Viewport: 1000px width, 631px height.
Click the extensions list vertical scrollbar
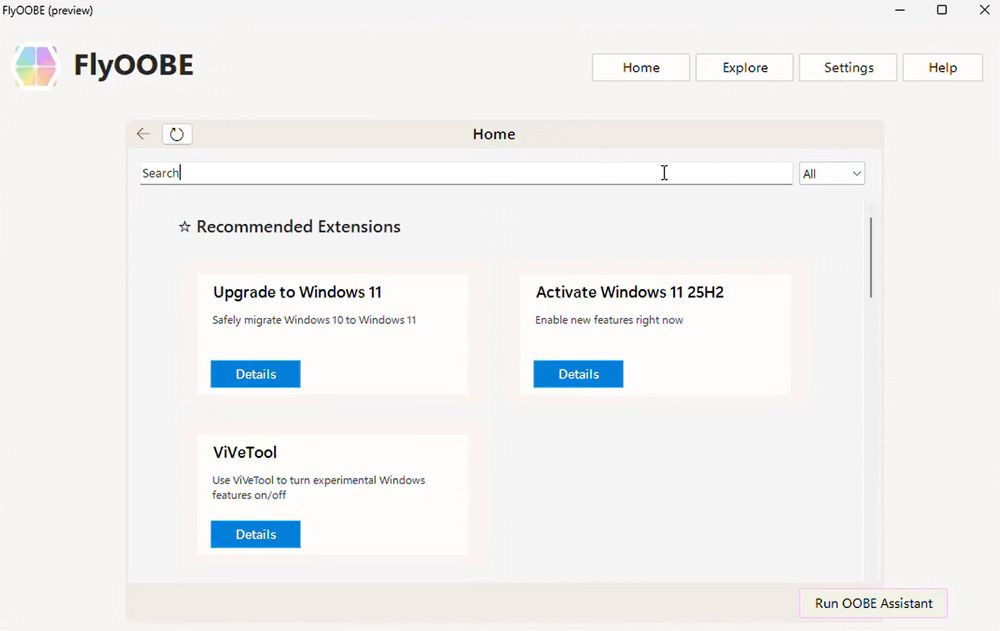(x=870, y=258)
